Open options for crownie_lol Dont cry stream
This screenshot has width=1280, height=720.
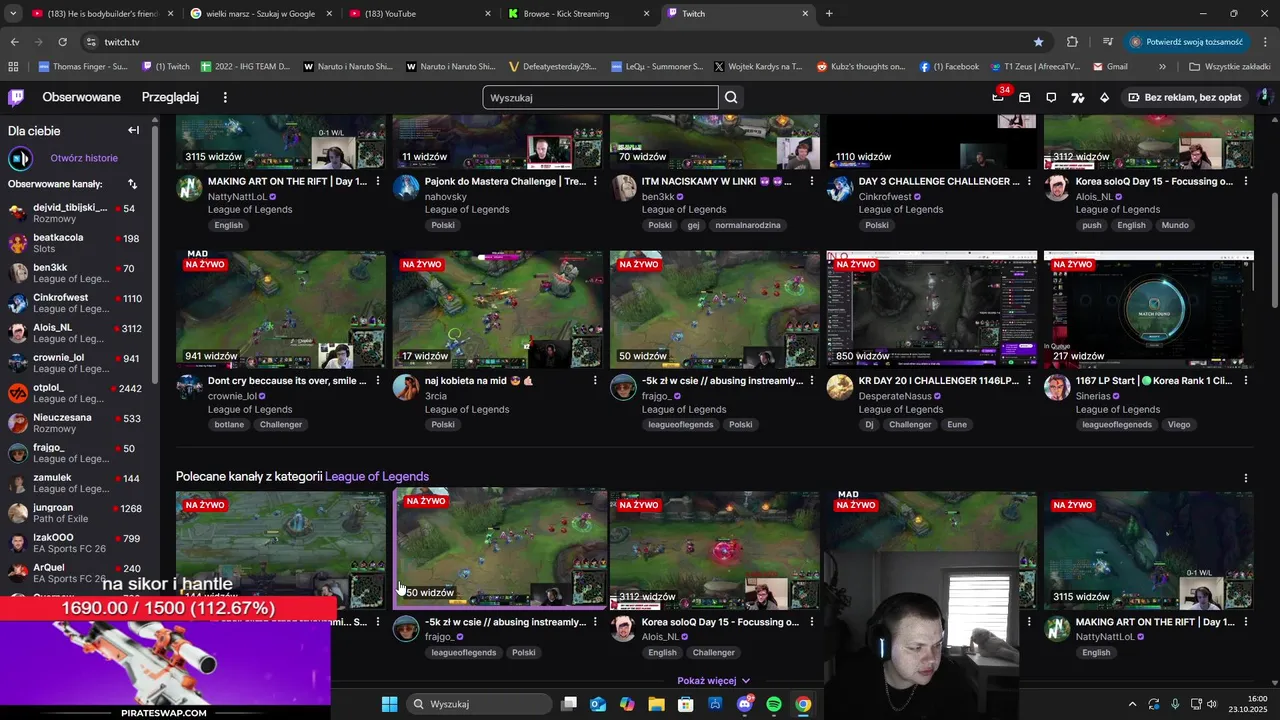377,381
